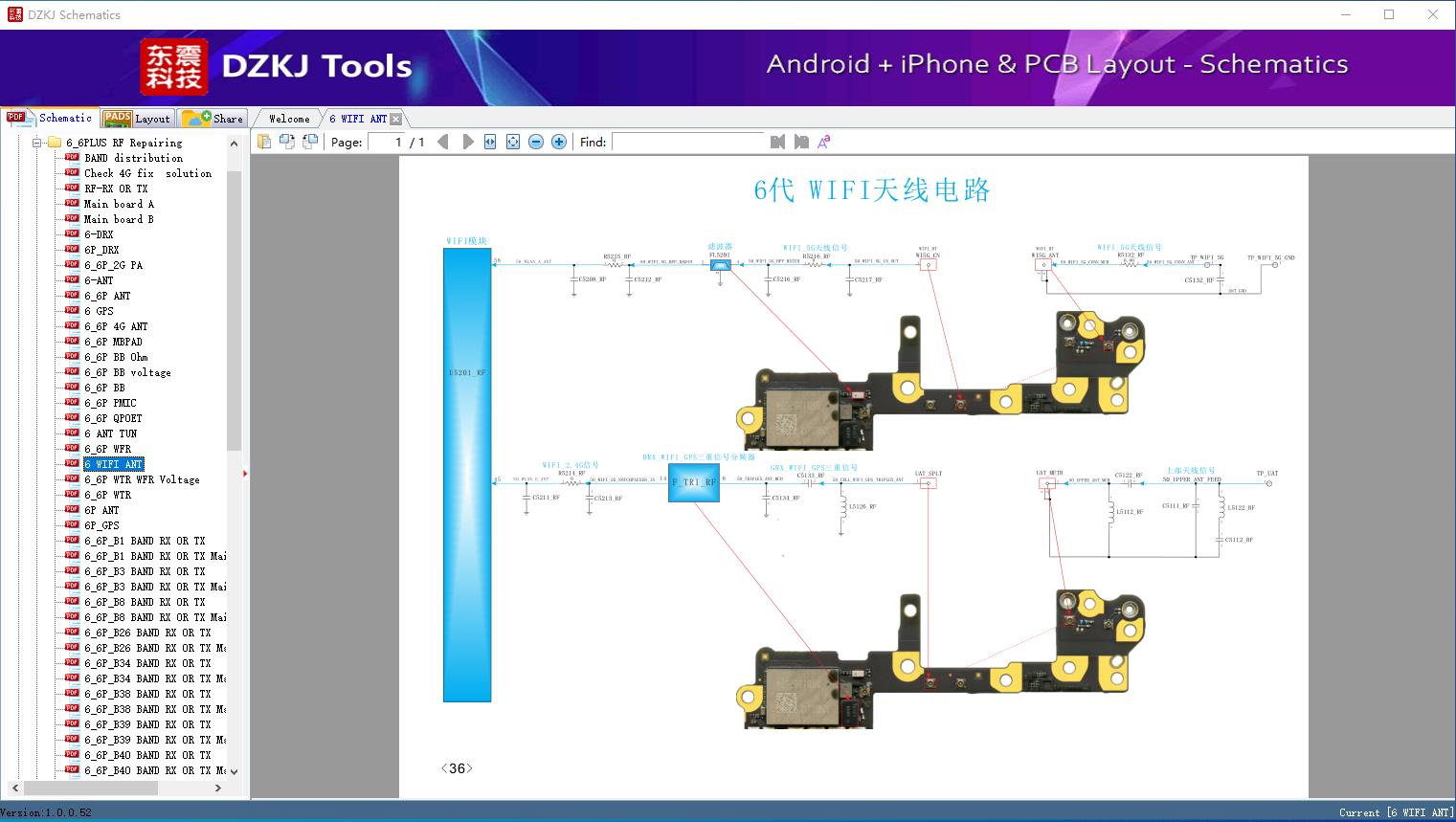The image size is (1456, 822).
Task: Zoom out of the schematic
Action: [536, 142]
